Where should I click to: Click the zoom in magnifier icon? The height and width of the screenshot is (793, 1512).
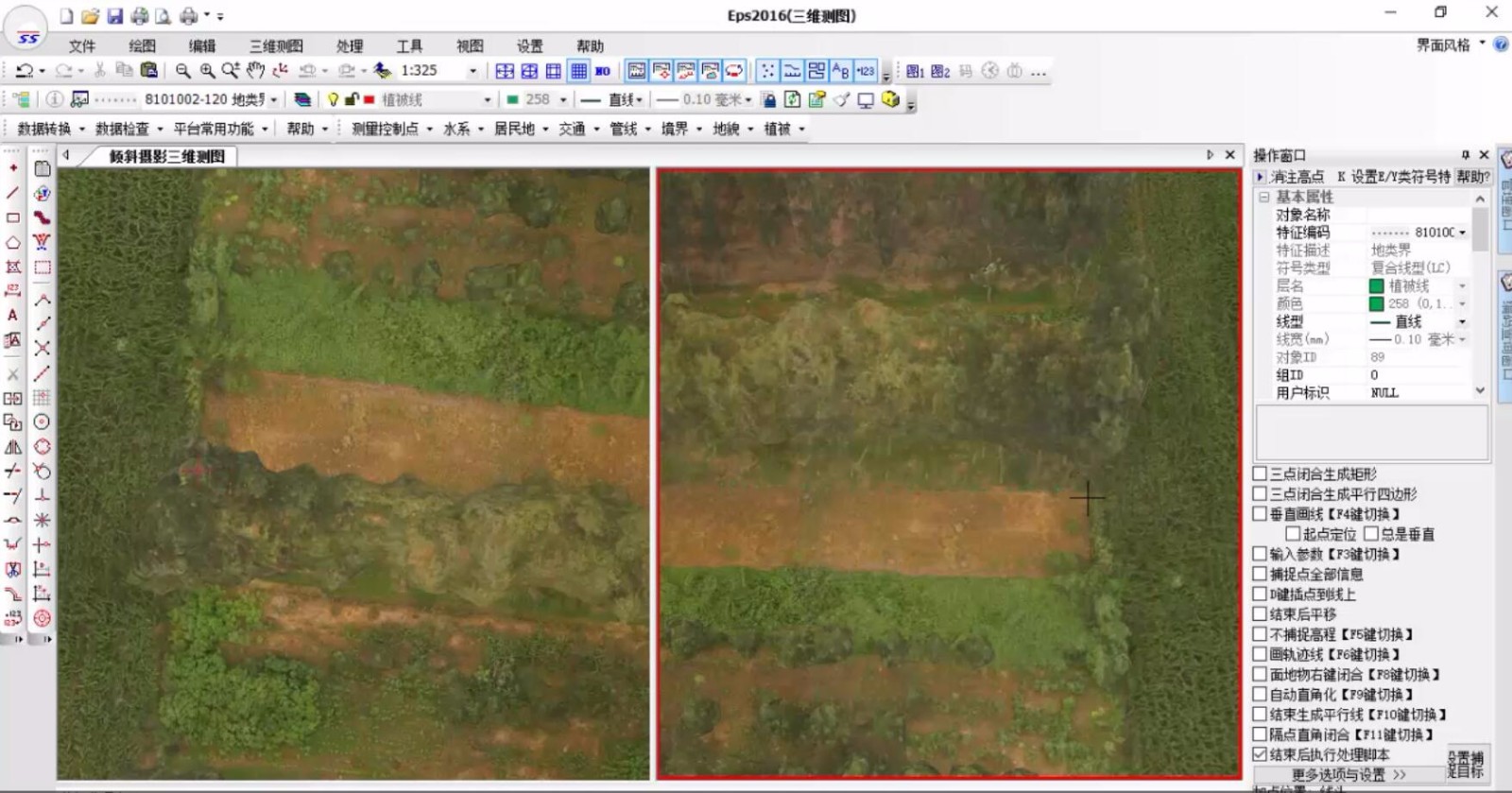(207, 71)
